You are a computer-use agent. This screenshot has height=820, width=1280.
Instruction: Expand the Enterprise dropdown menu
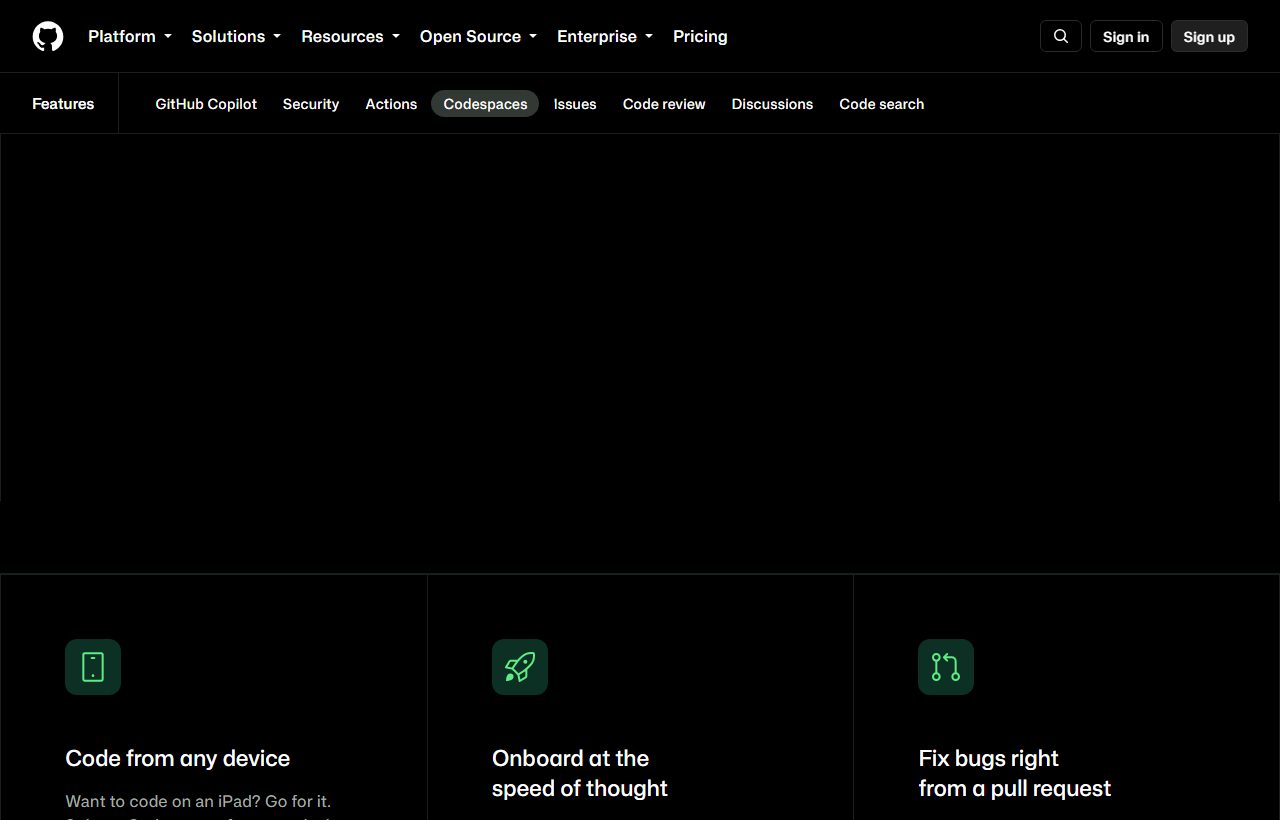click(605, 36)
